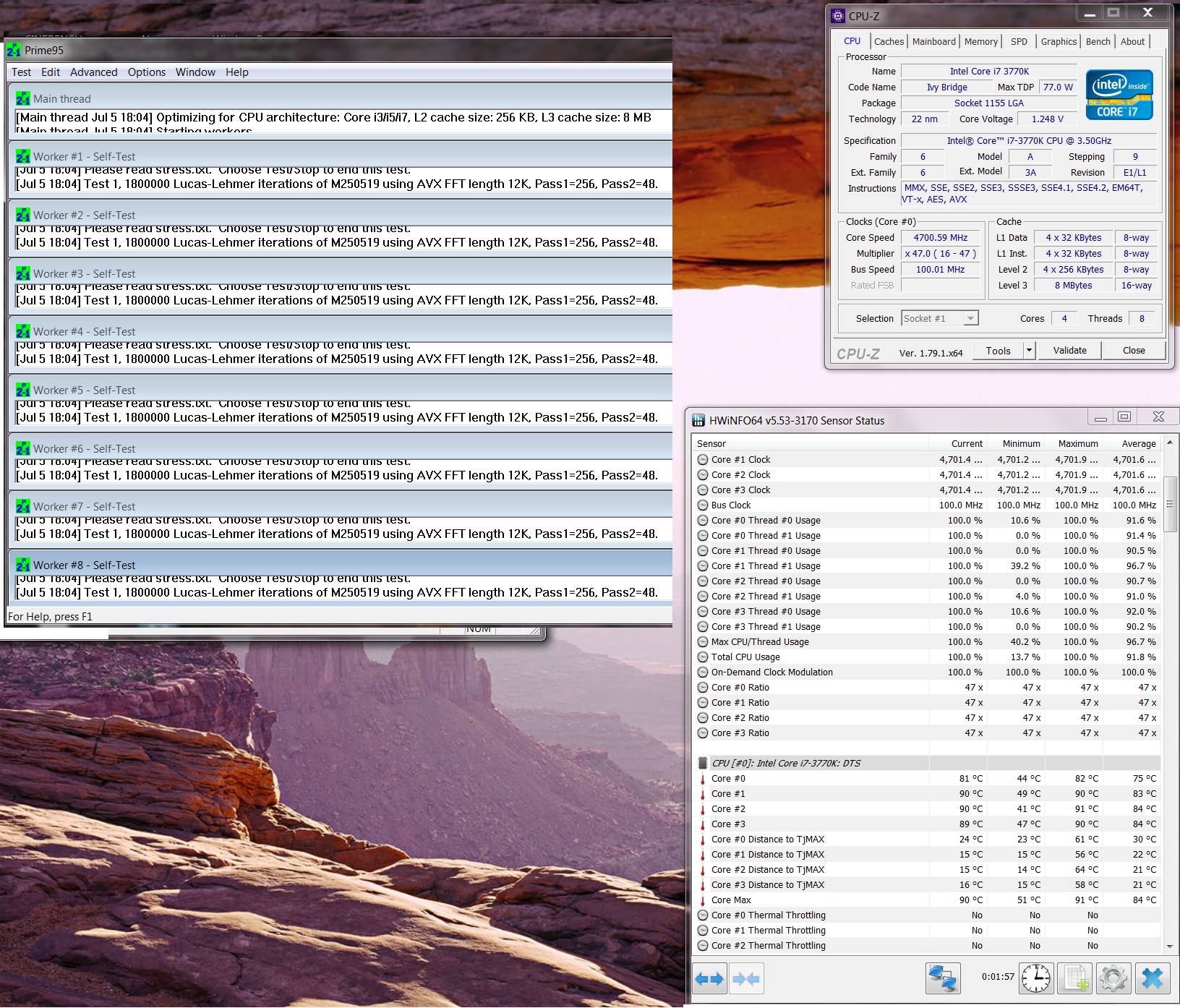Click the HWiNFO sensor list scrollbar thumb

point(1170,504)
